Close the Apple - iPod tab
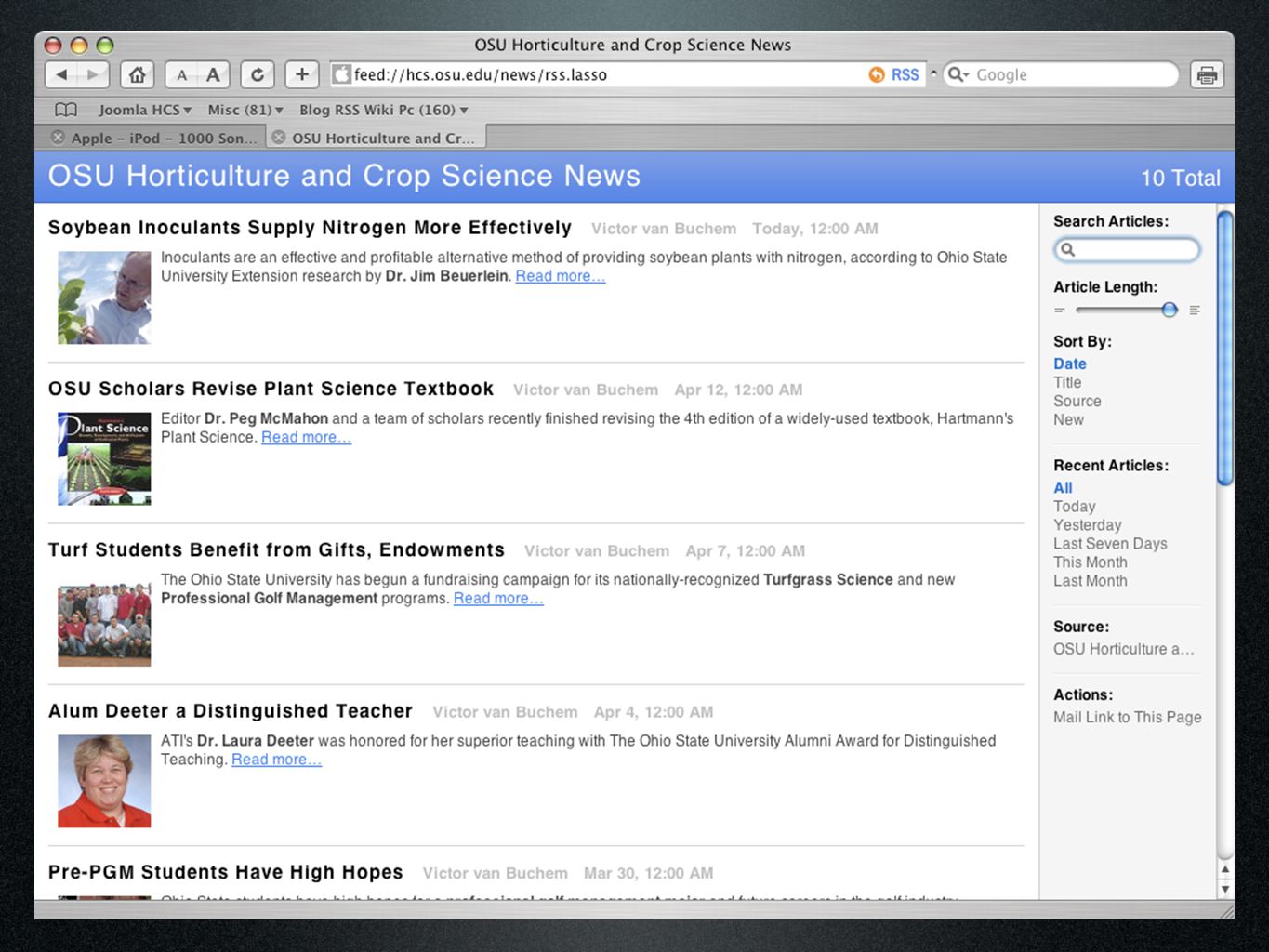The image size is (1269, 952). 58,138
